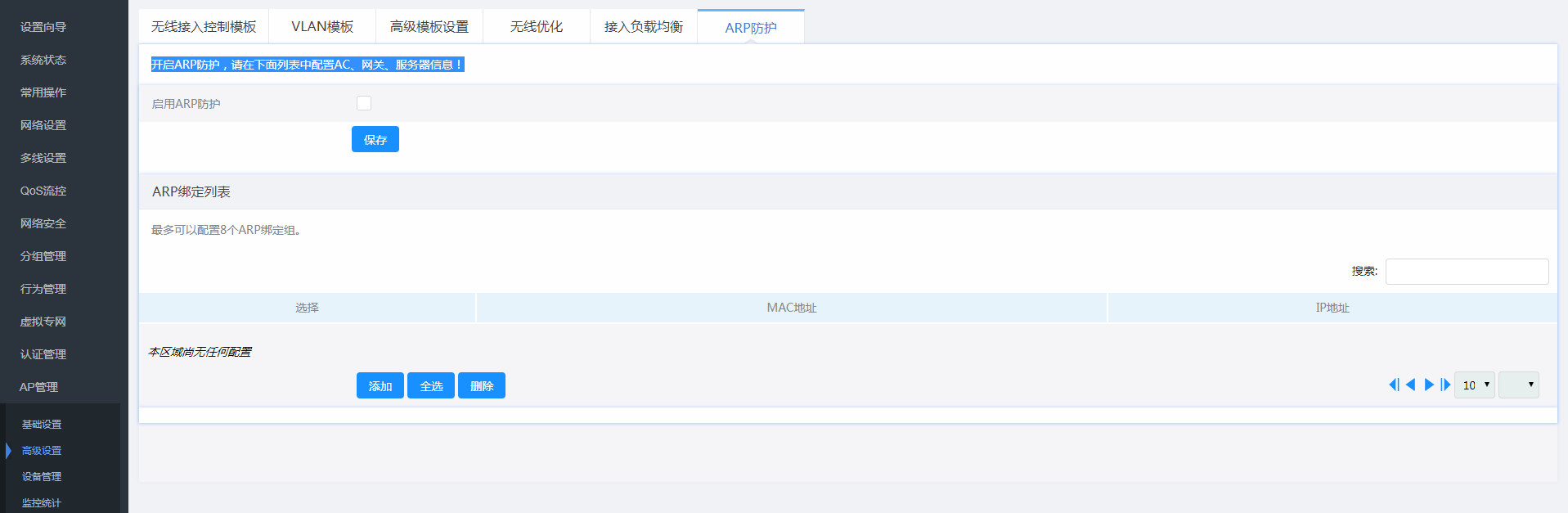Sort by the MAC地址 column header
Image resolution: width=1568 pixels, height=513 pixels.
[x=791, y=308]
